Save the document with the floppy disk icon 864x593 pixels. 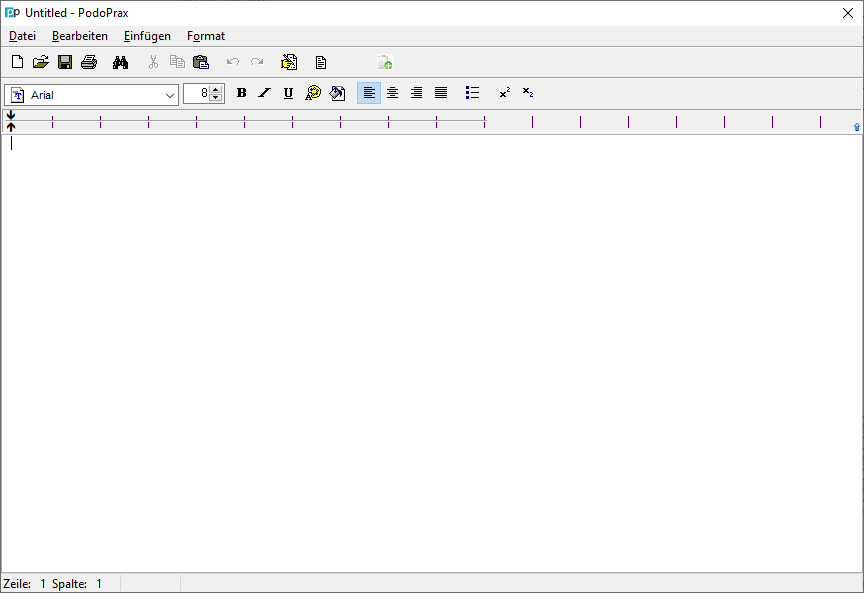pos(65,62)
